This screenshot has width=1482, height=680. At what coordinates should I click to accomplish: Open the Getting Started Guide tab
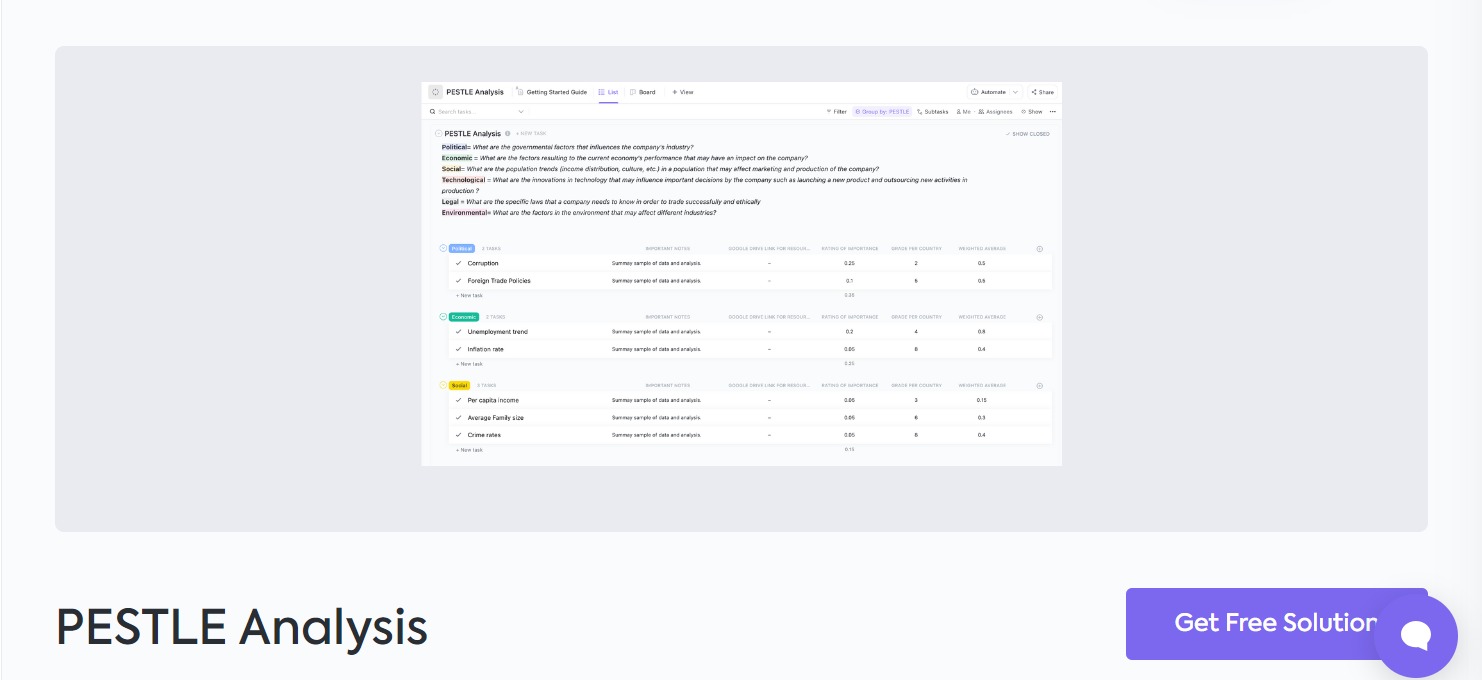click(x=552, y=92)
